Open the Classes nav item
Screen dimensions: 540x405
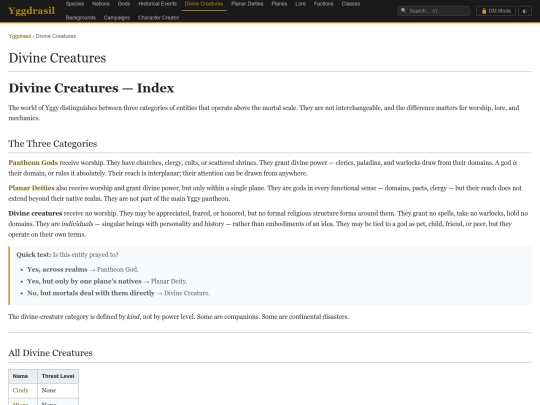point(351,4)
